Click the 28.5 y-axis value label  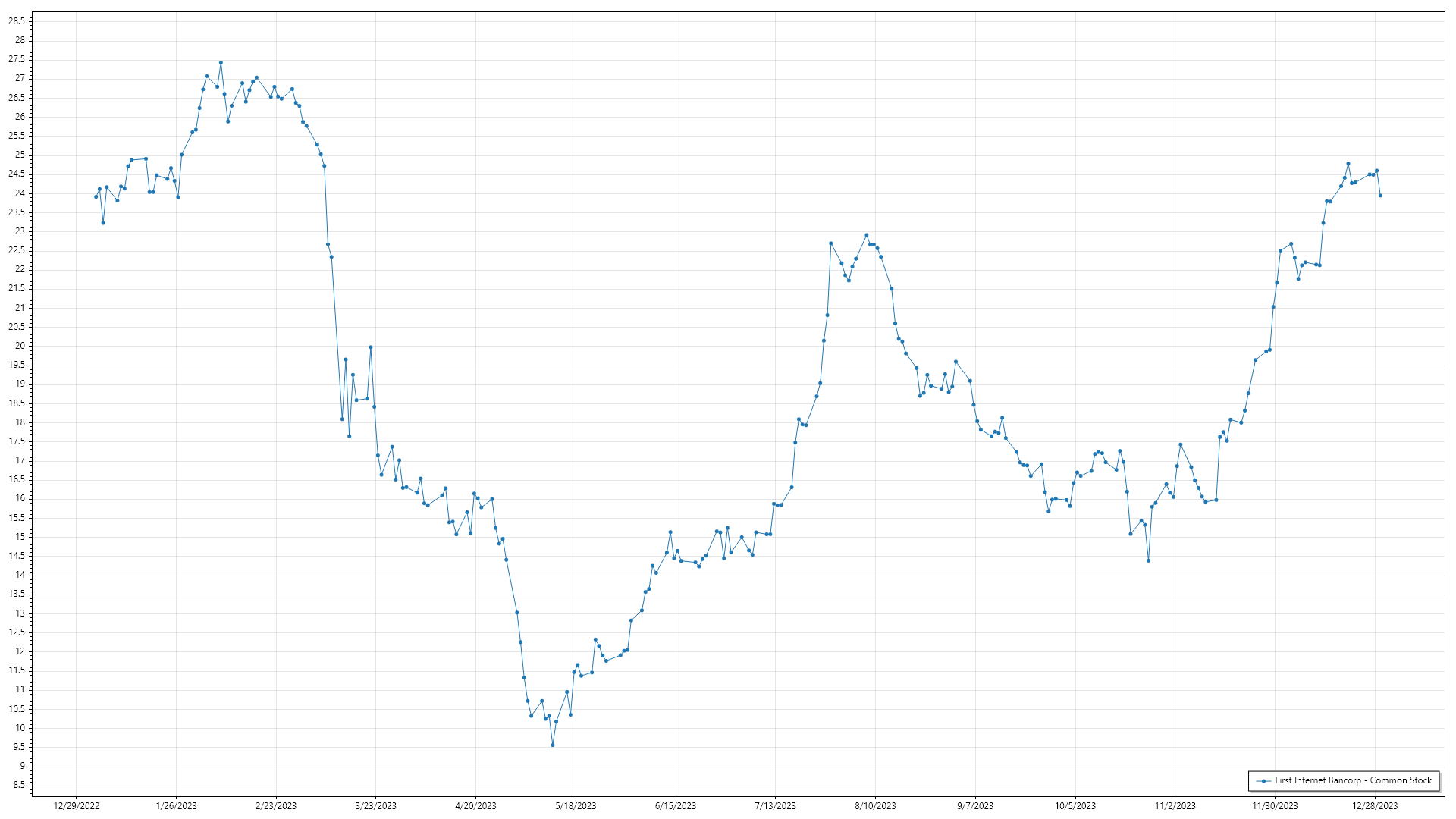17,21
